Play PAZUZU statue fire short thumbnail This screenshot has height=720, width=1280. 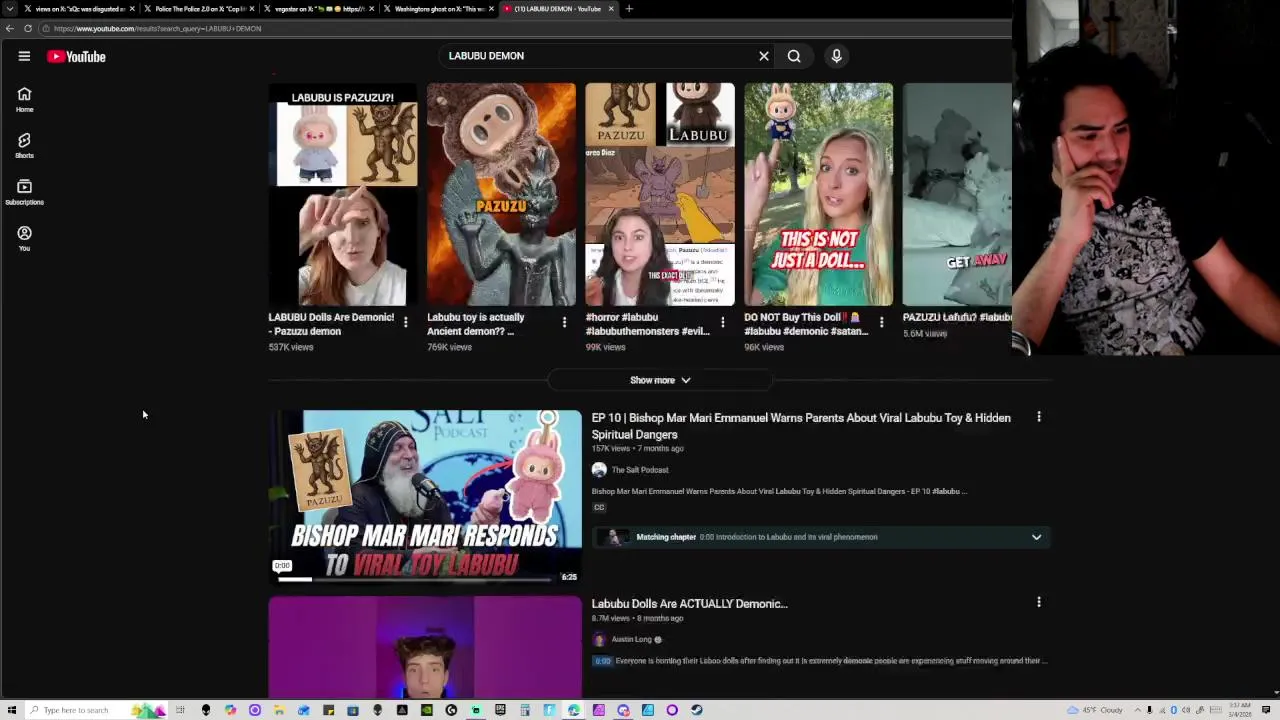(x=501, y=194)
